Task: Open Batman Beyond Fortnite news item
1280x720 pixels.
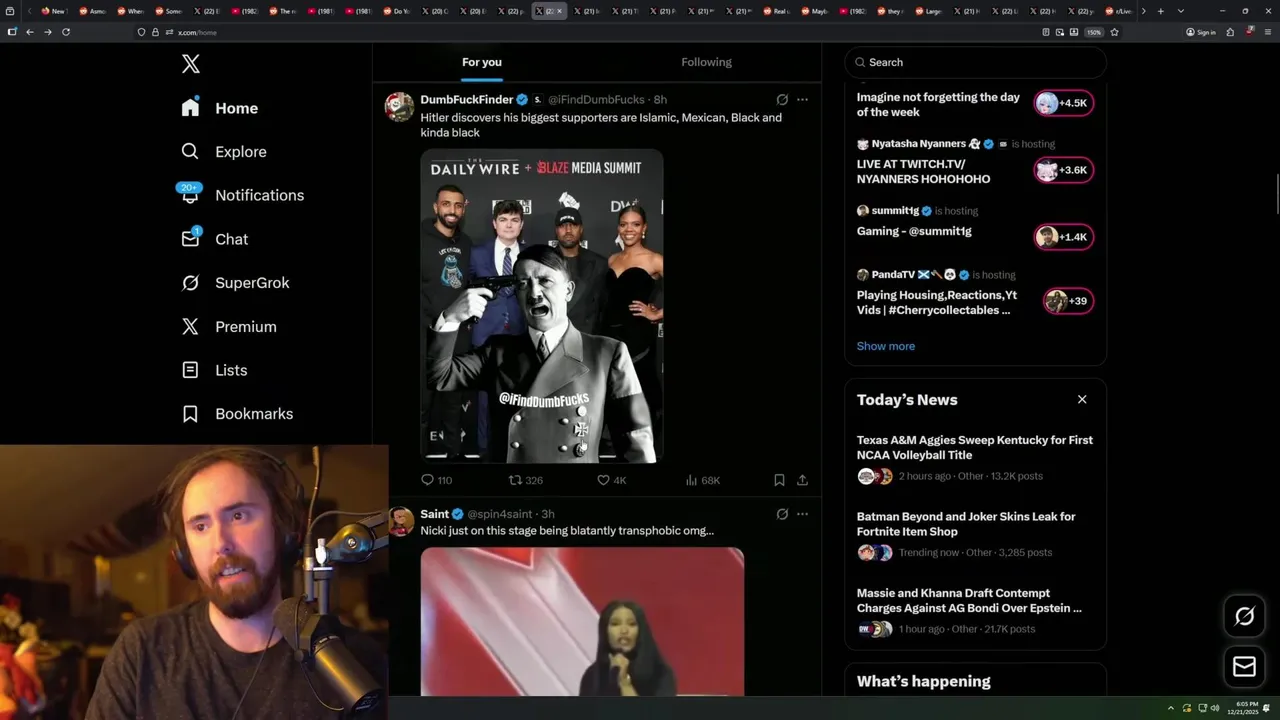Action: pyautogui.click(x=975, y=534)
